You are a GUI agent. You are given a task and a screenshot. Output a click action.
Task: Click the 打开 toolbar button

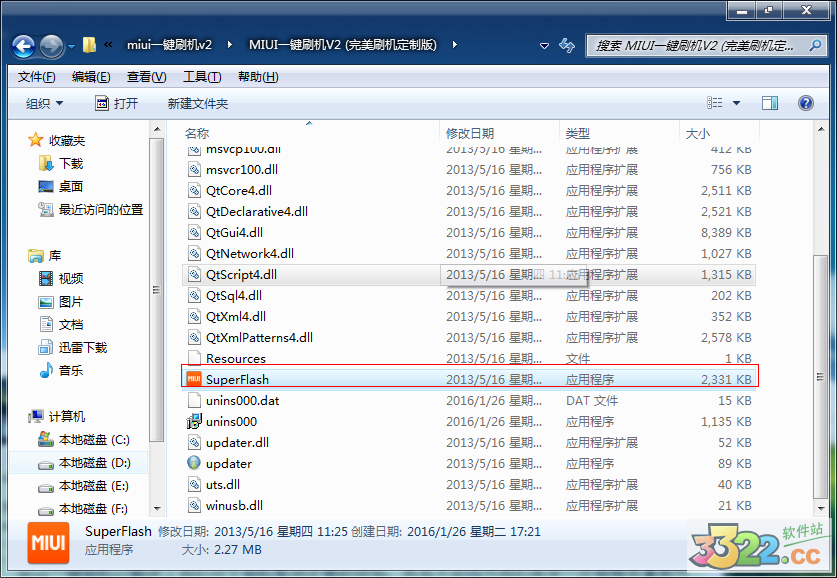pos(116,103)
